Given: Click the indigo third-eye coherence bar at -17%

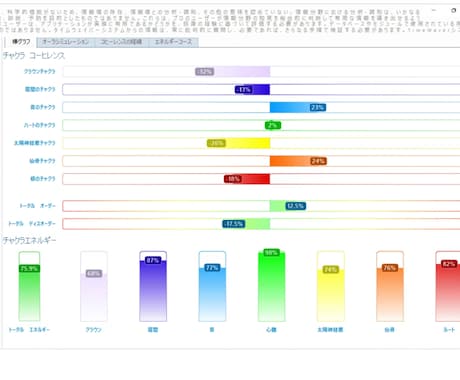Looking at the screenshot, I should [252, 90].
